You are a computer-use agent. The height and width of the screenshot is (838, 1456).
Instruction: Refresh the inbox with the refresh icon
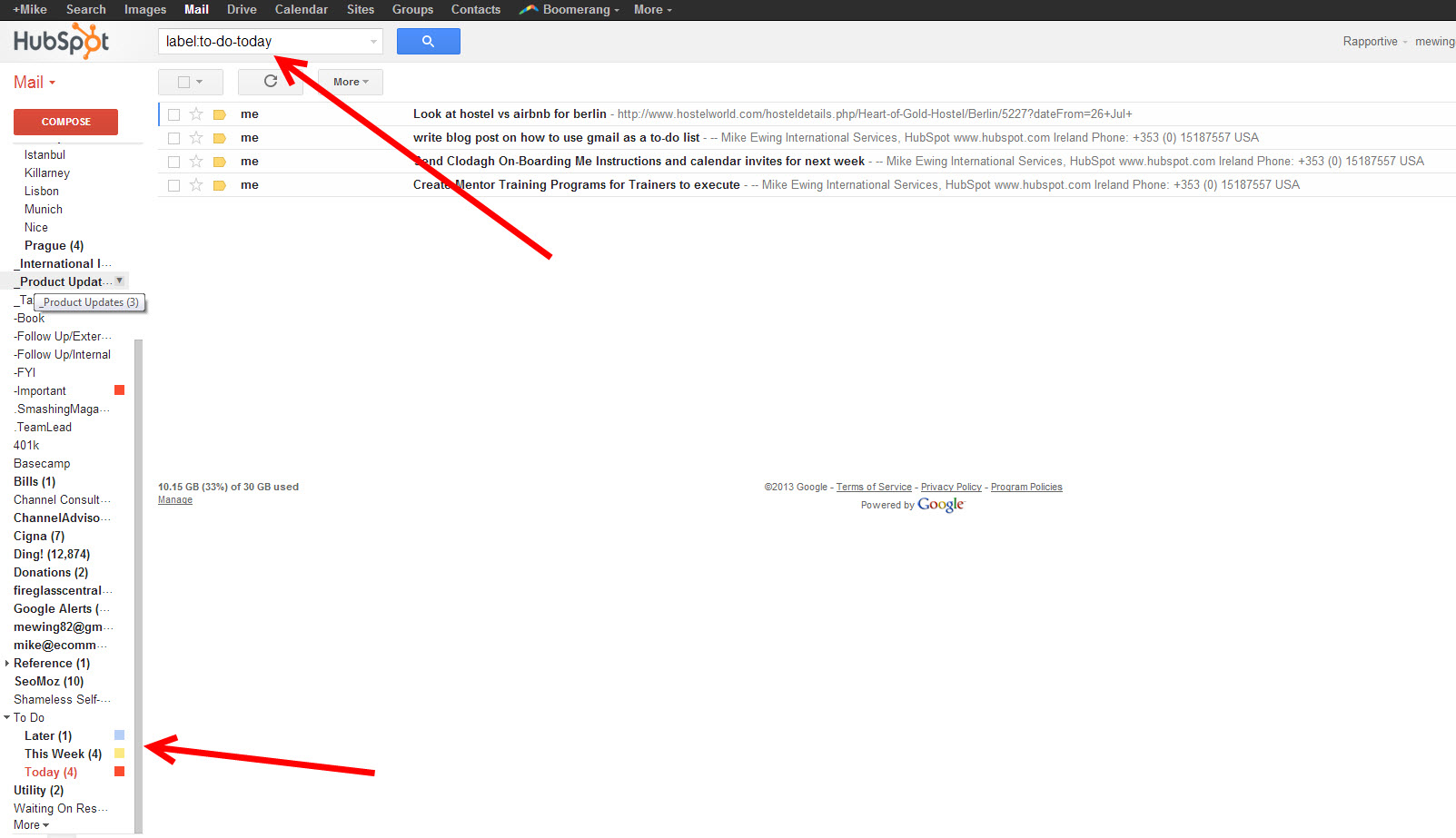click(x=270, y=82)
